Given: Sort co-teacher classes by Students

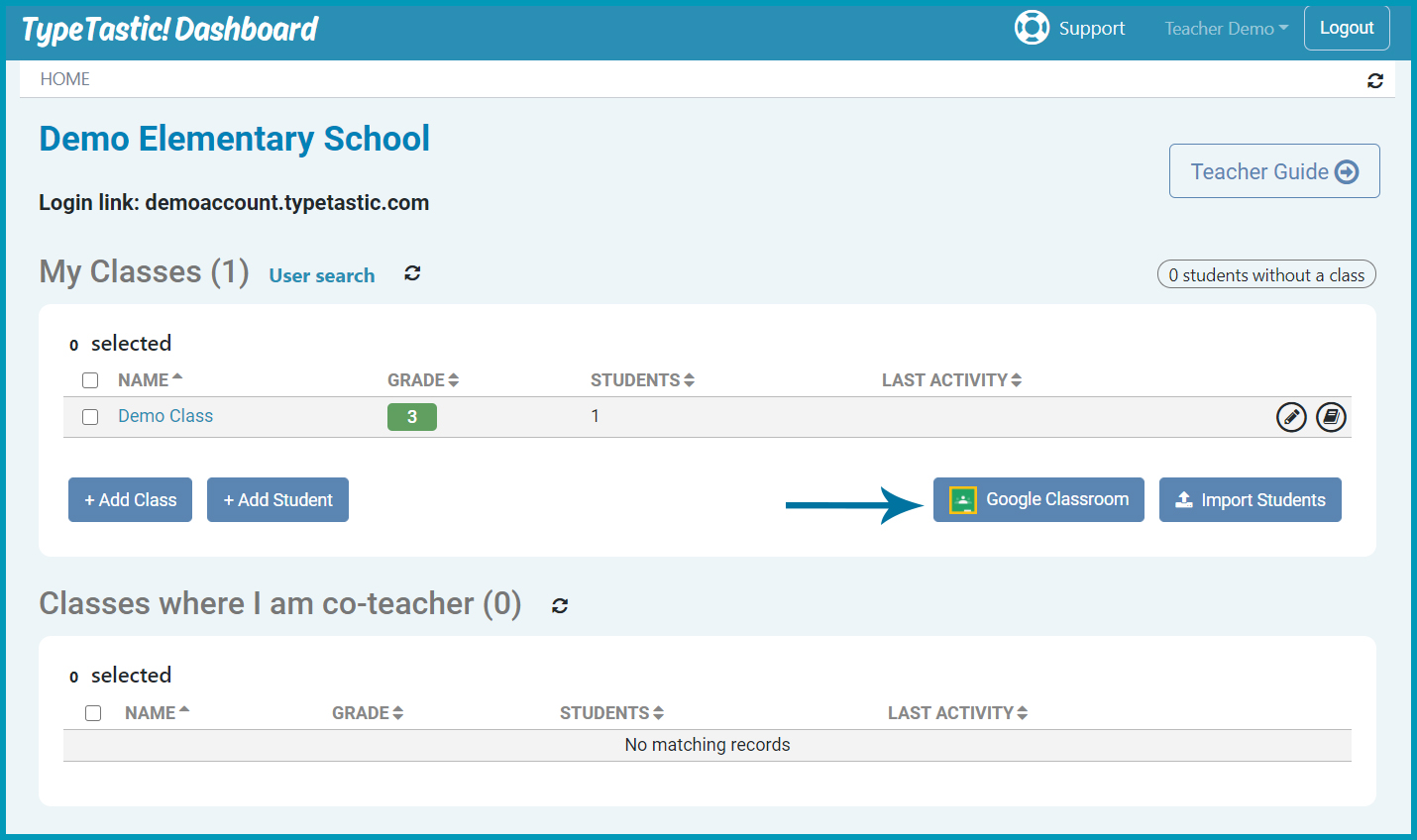Looking at the screenshot, I should point(611,712).
